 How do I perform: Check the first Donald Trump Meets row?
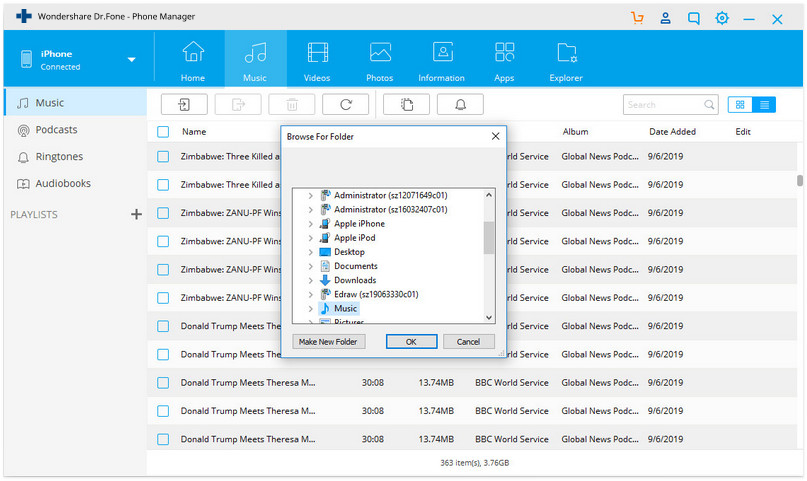pyautogui.click(x=163, y=326)
